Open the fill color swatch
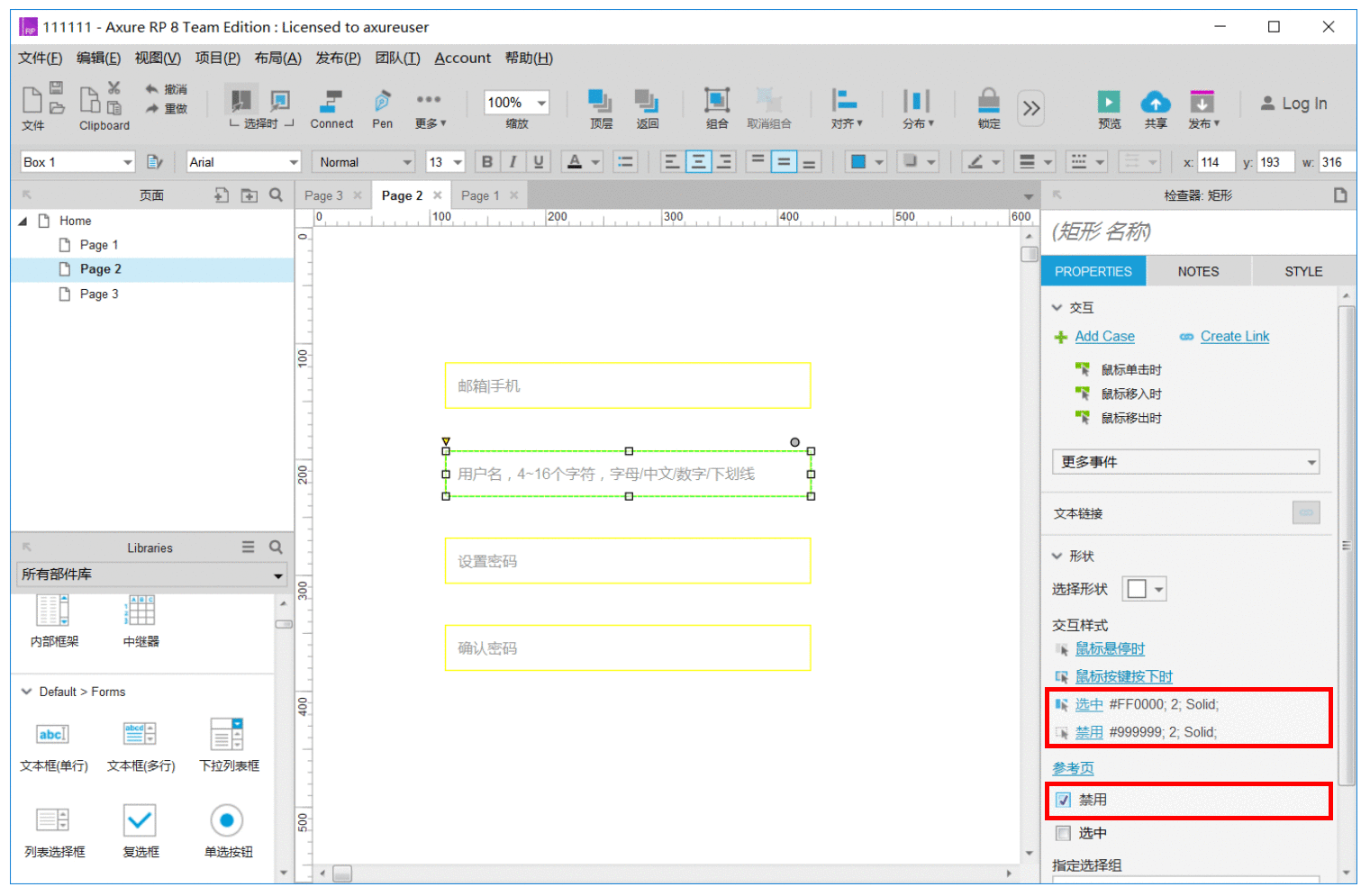Screen dimensions: 1370x896 coord(858,162)
